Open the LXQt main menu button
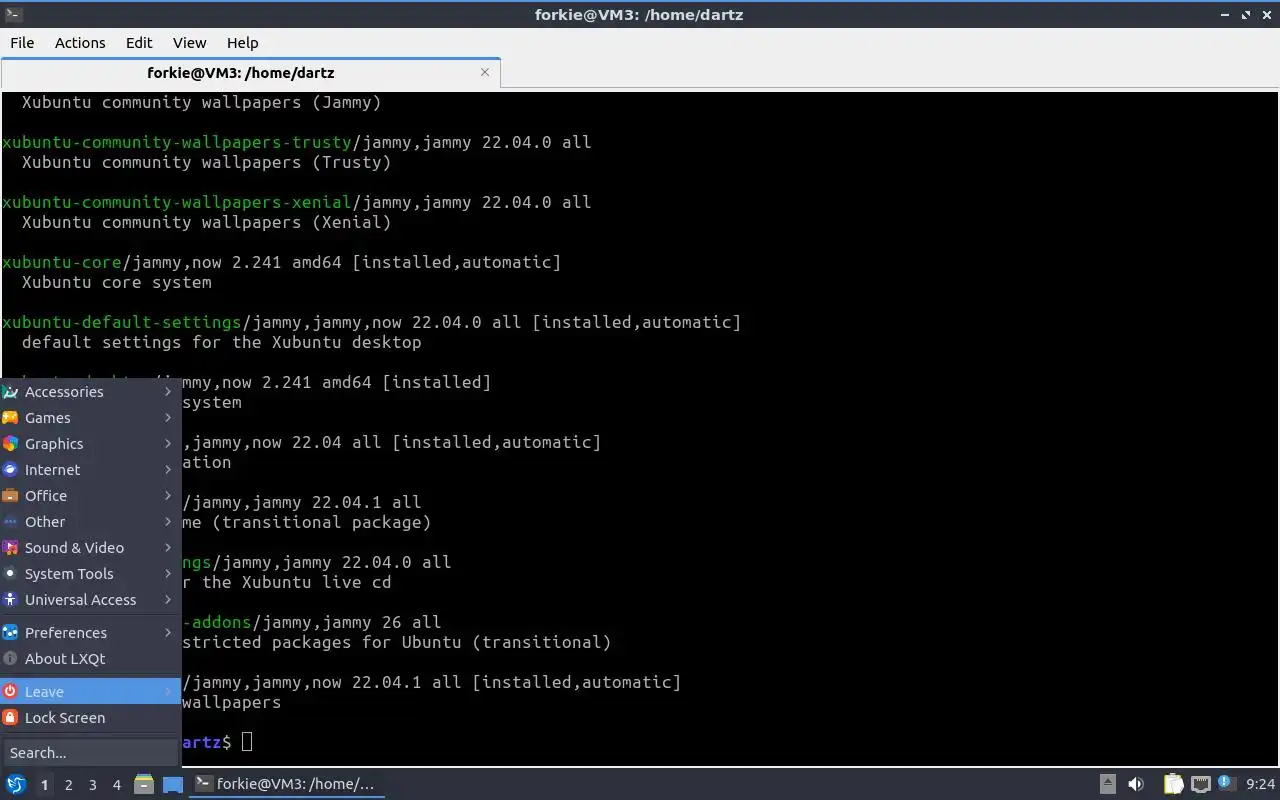The image size is (1280, 800). coord(15,784)
